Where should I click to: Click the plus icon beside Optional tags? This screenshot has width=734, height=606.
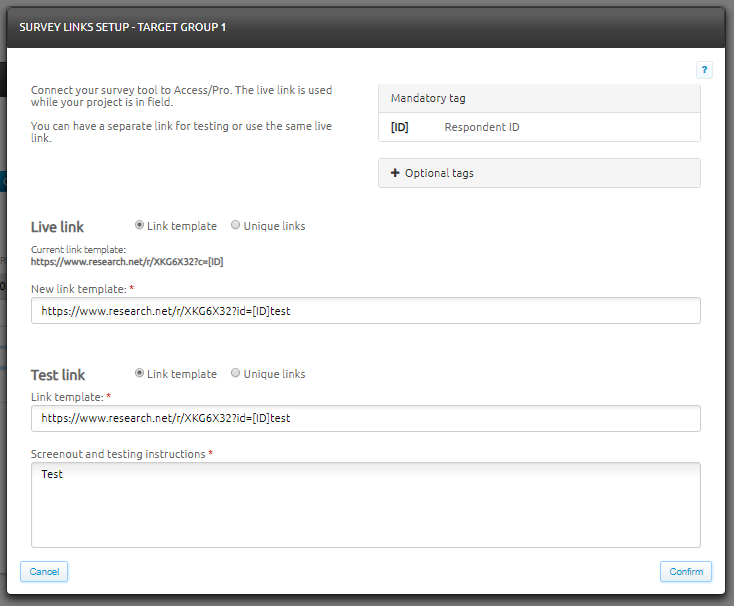[395, 173]
